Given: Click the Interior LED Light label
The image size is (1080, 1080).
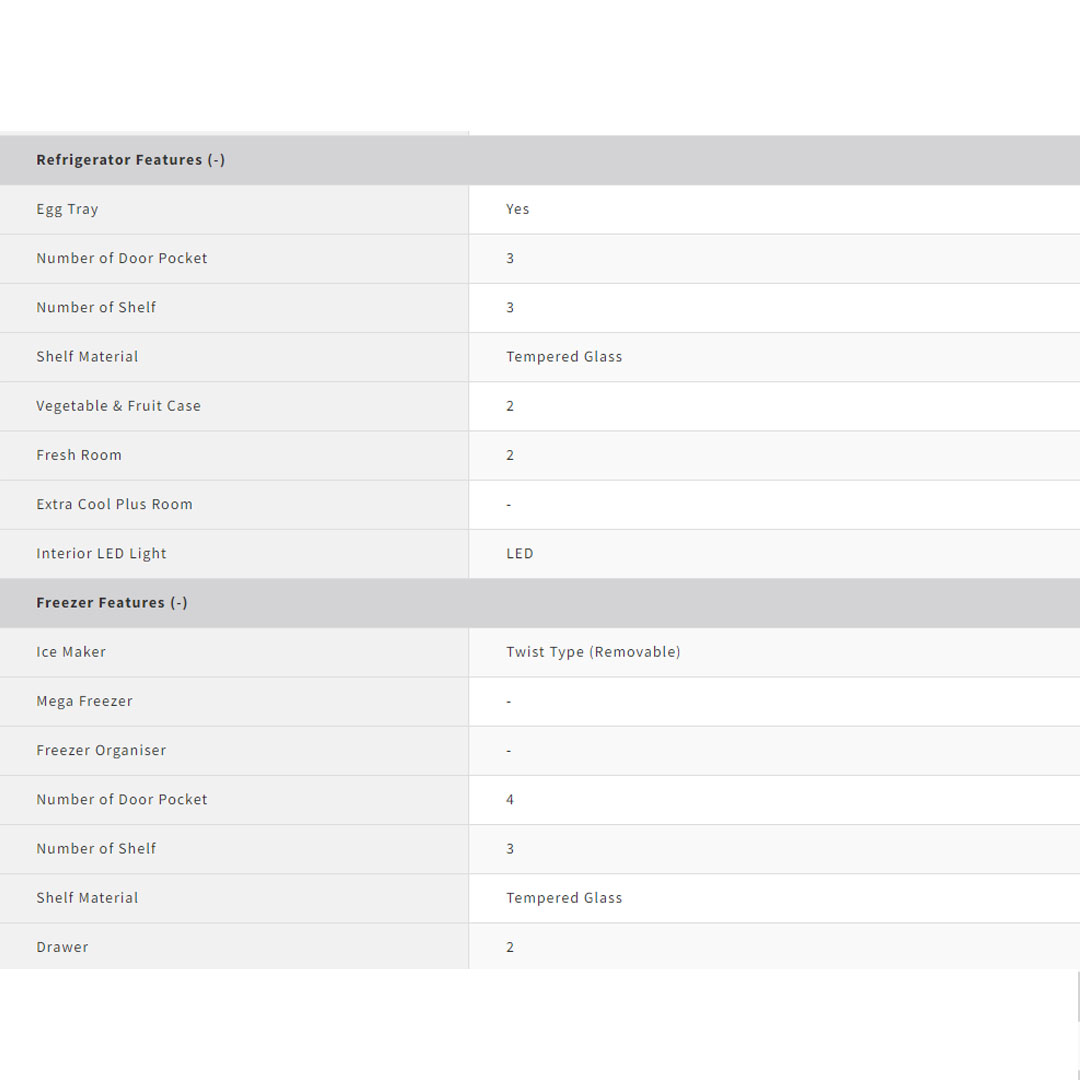Looking at the screenshot, I should pos(101,554).
